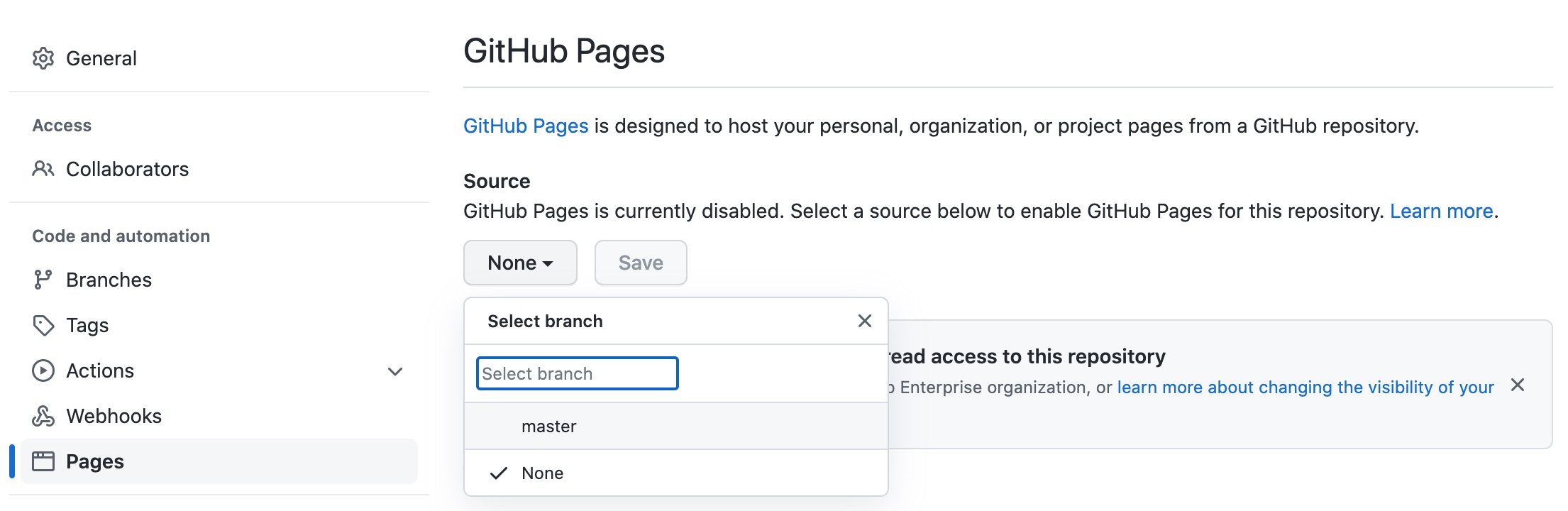Select the Pages sidebar item

point(219,461)
